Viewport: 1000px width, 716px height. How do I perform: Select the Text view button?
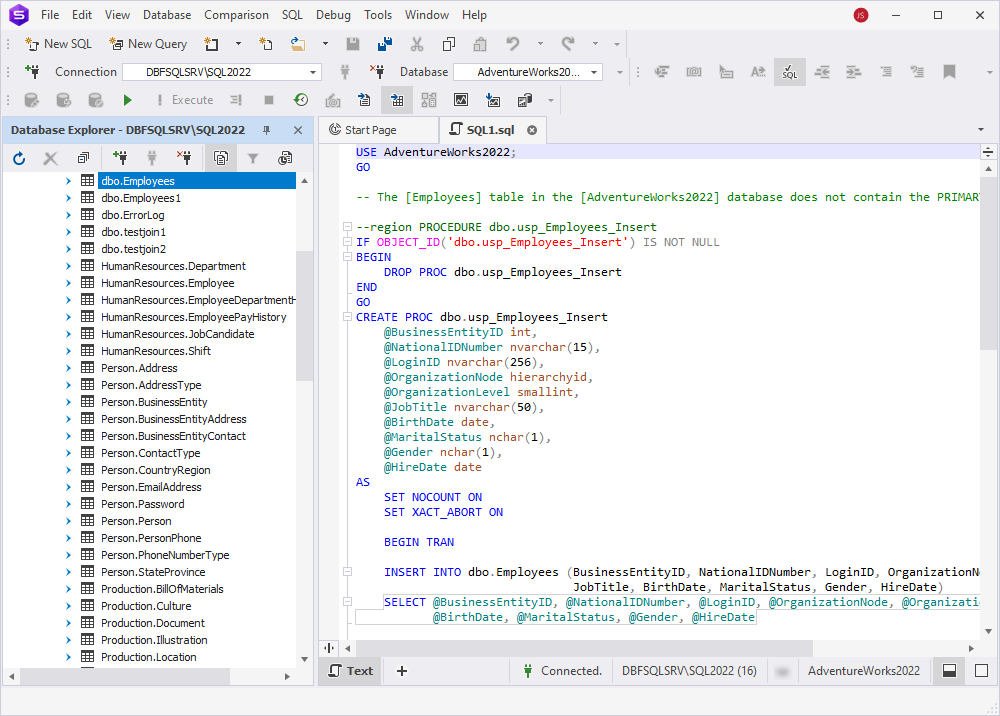click(351, 671)
